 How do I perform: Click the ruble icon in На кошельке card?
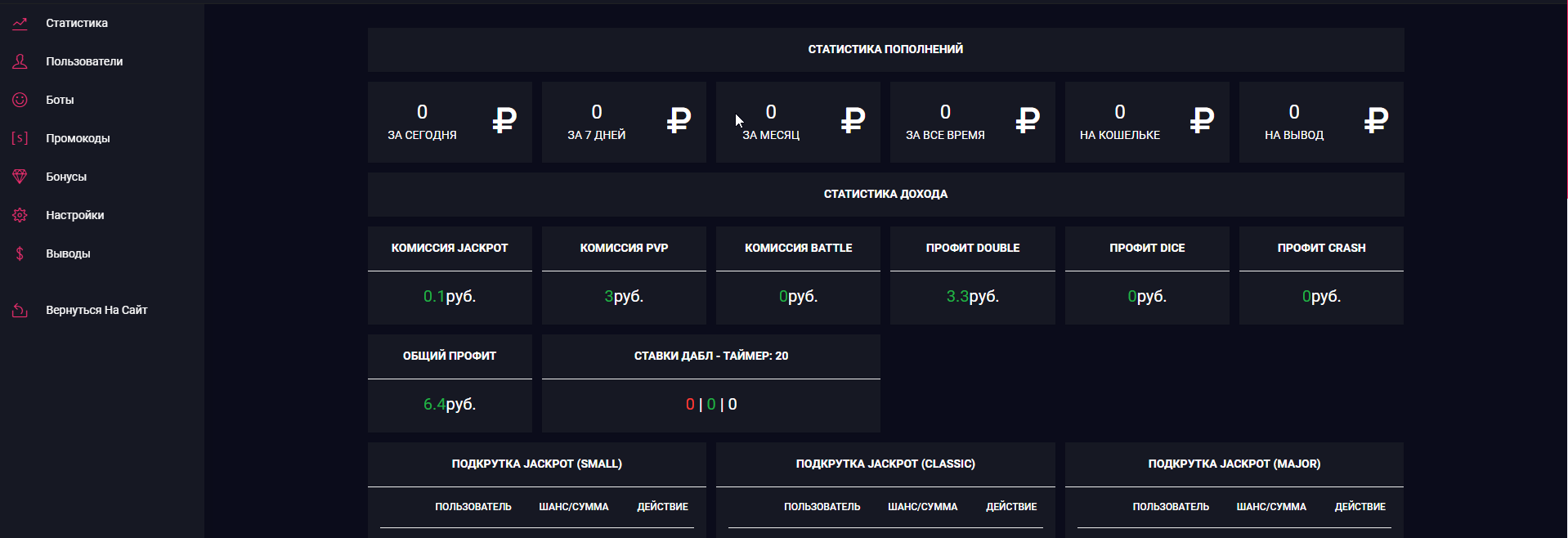click(x=1202, y=121)
